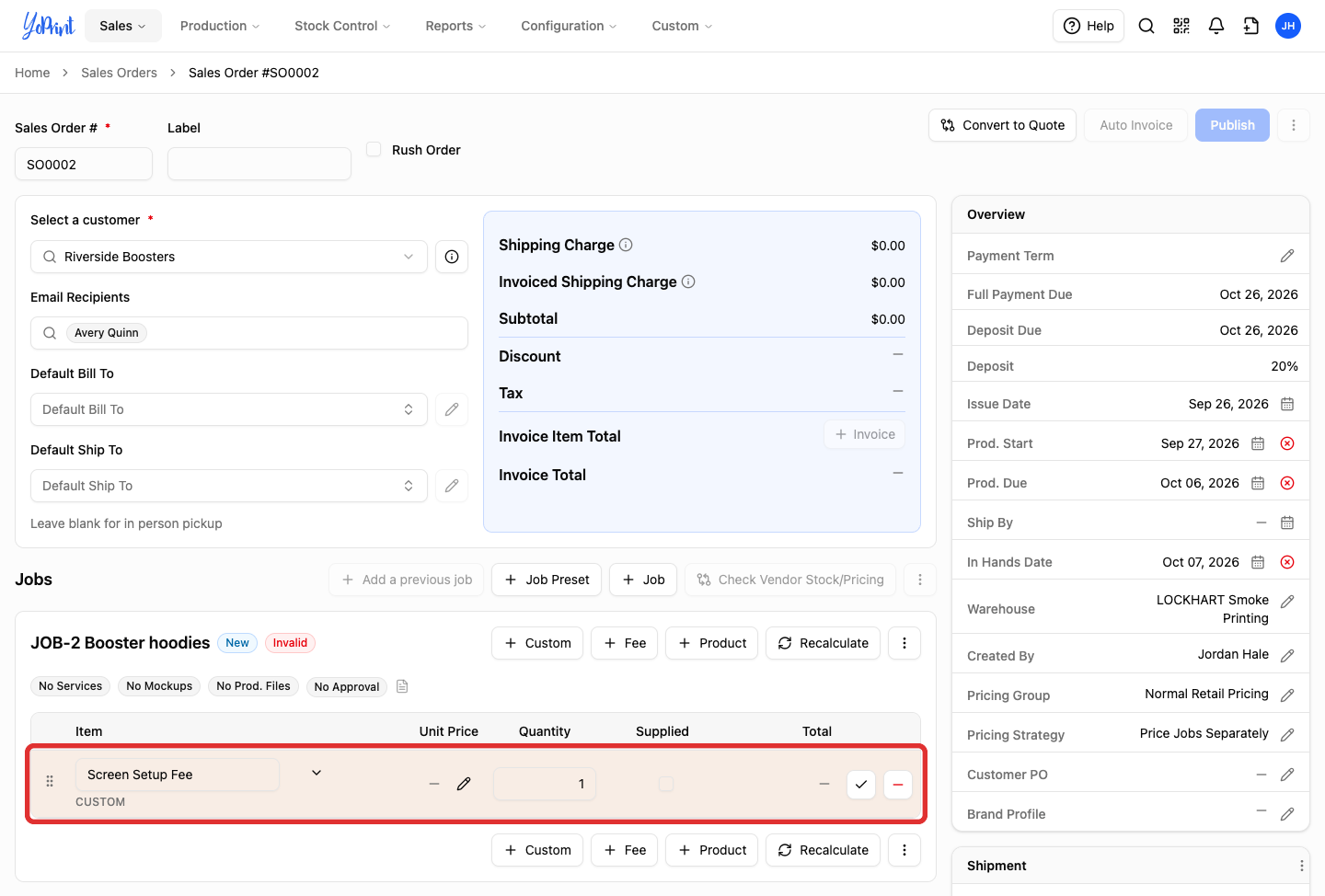Screen dimensions: 1325x896
Task: Click the Help button
Action: click(1089, 26)
